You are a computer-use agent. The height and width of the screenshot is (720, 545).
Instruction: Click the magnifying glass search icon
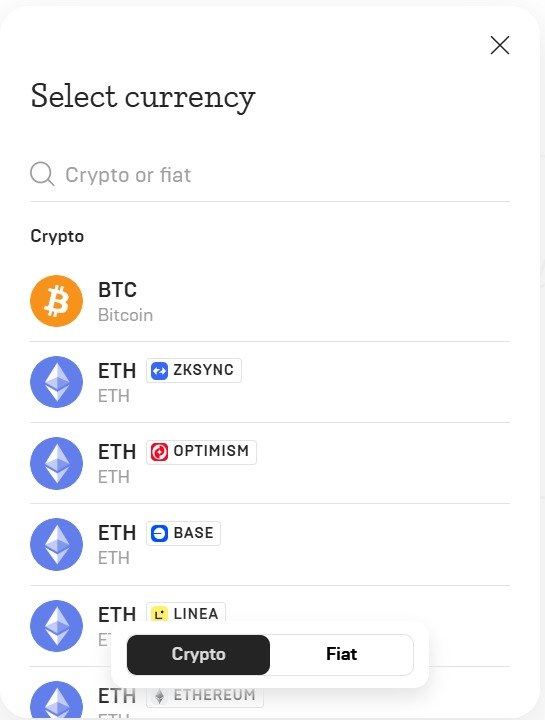(42, 174)
